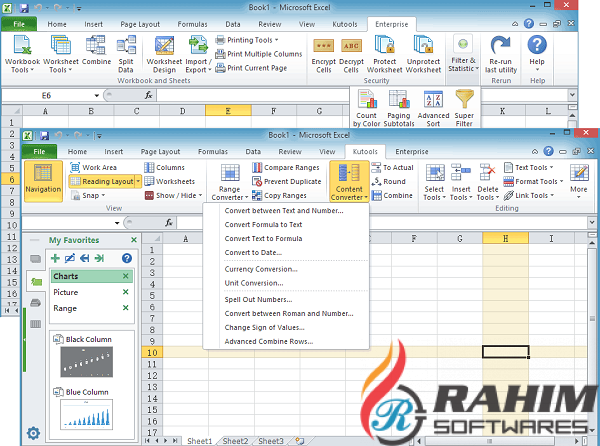Click Combine in Kutools ribbon
The width and height of the screenshot is (600, 446).
(x=392, y=195)
